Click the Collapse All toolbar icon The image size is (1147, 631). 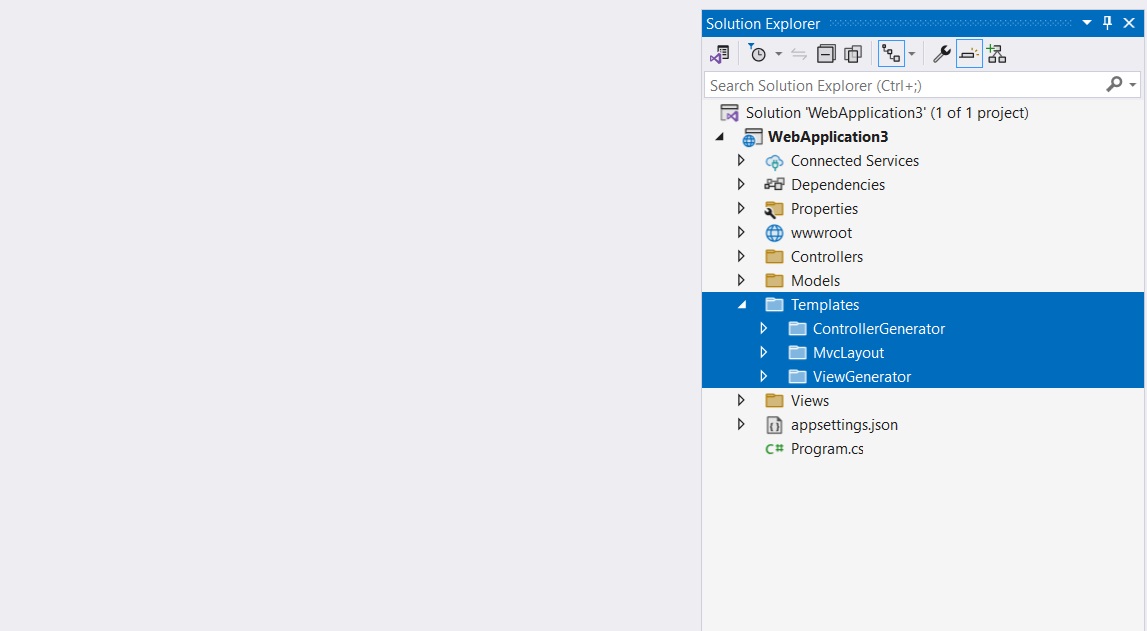tap(826, 54)
